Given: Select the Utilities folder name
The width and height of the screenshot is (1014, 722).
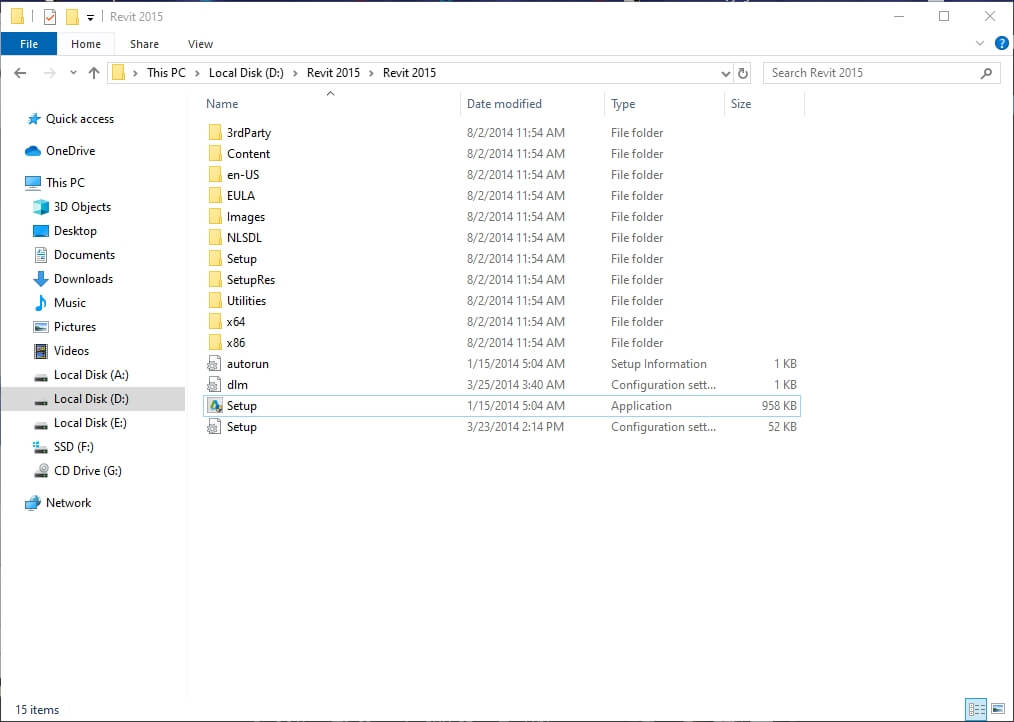Looking at the screenshot, I should tap(246, 301).
